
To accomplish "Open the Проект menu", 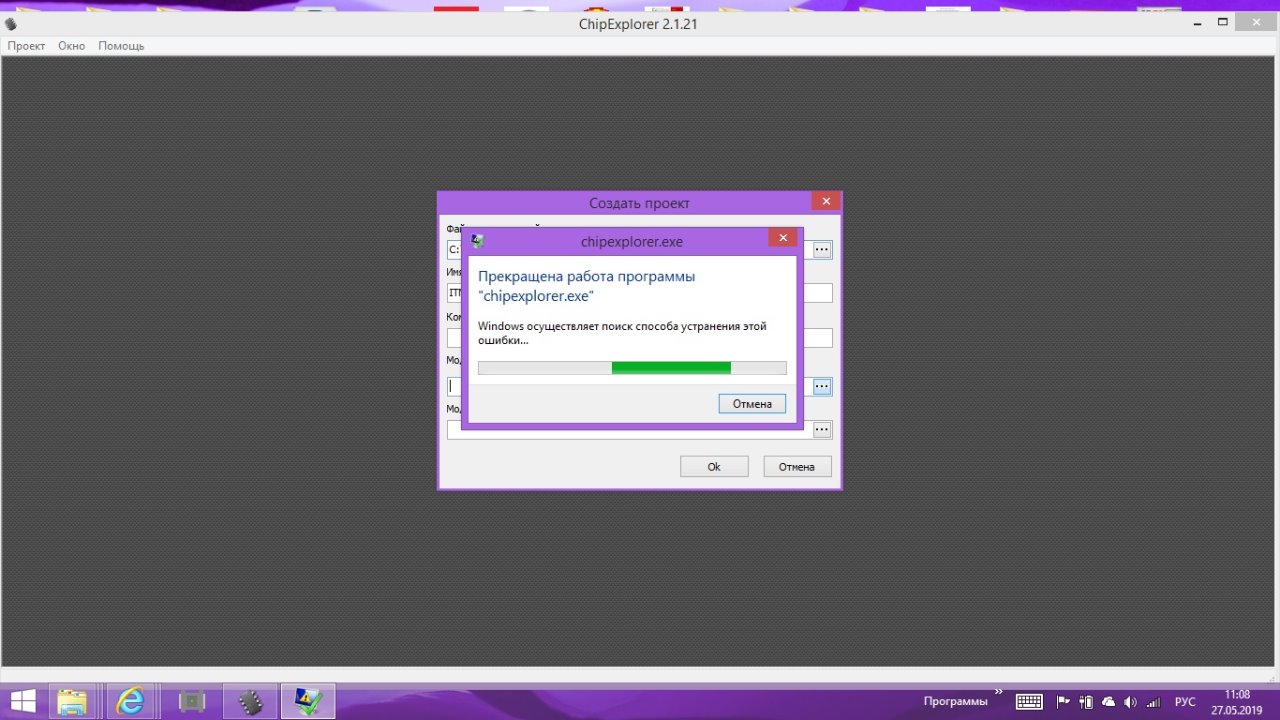I will pyautogui.click(x=26, y=46).
